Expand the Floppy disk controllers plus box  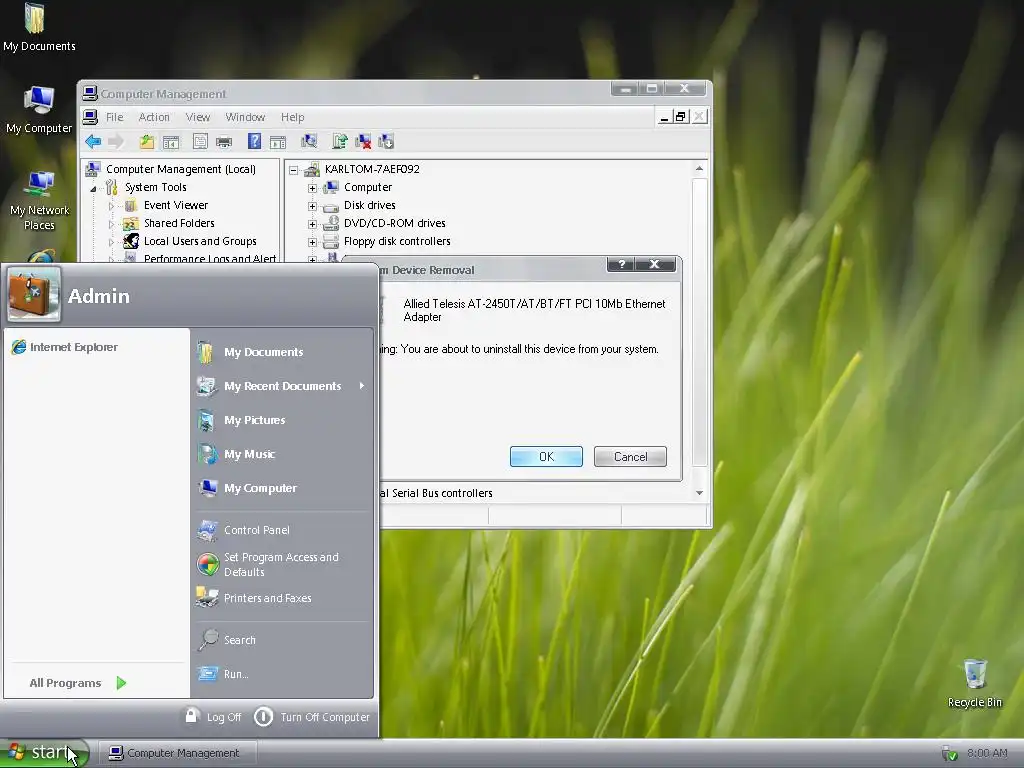pos(312,242)
